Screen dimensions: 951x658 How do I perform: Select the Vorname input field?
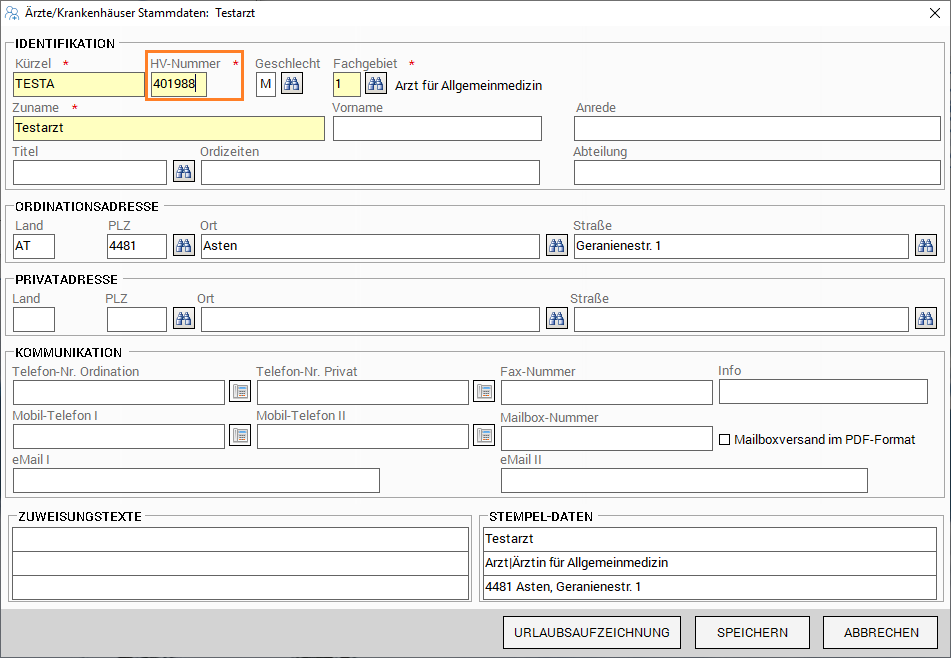click(x=437, y=128)
